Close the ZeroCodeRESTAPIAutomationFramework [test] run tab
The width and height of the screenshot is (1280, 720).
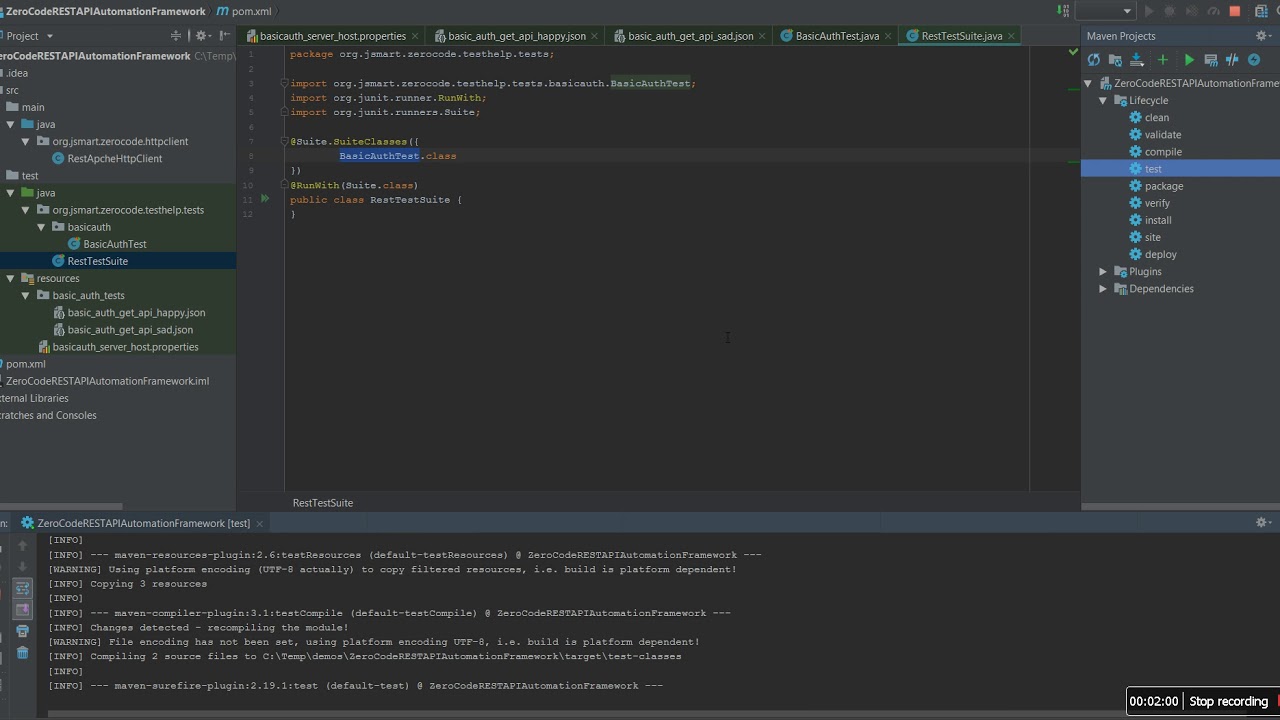tap(260, 523)
